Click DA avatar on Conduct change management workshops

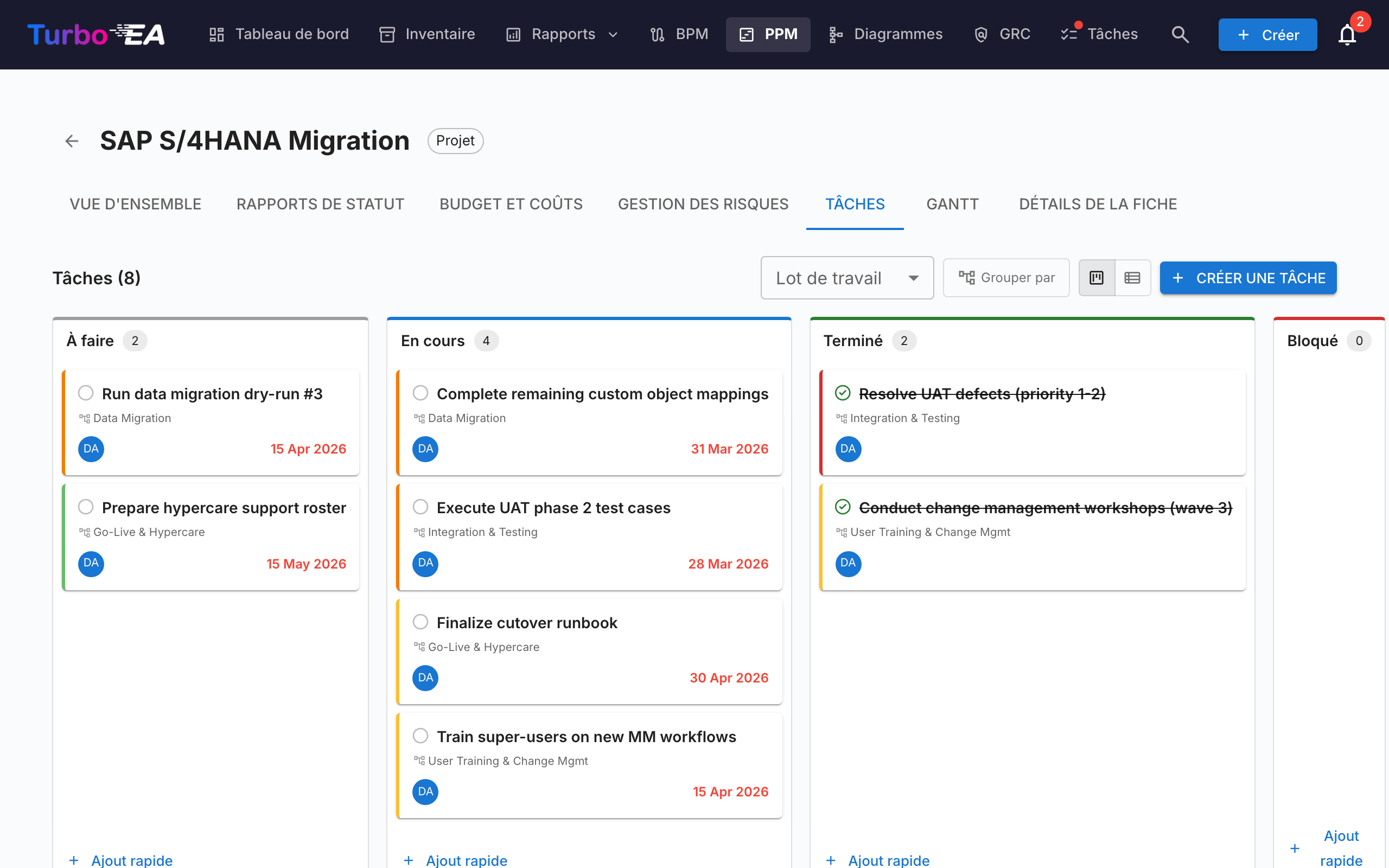coord(849,563)
